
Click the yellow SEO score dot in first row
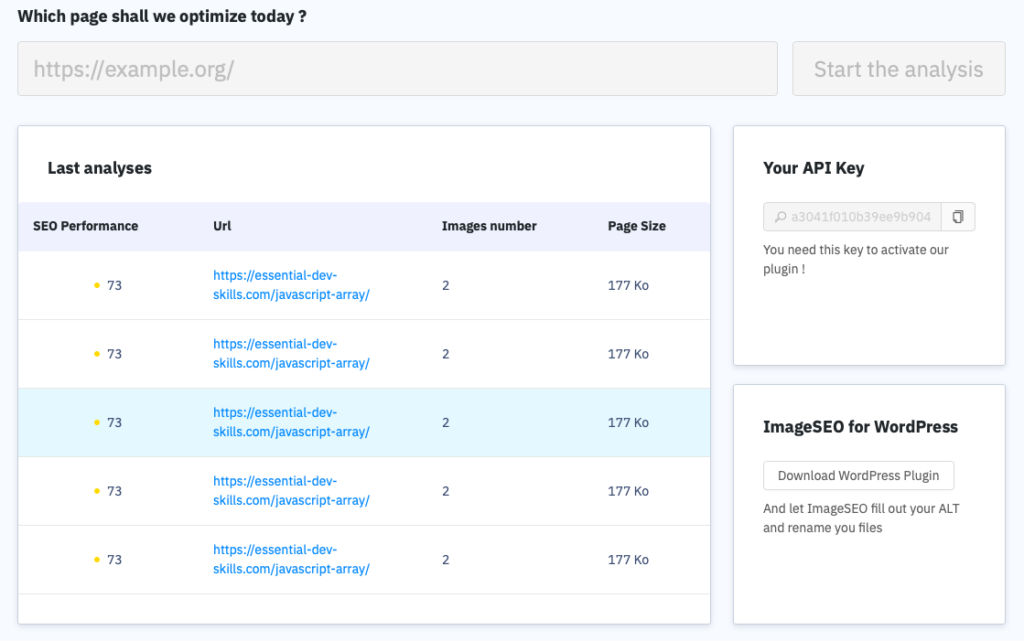tap(96, 284)
